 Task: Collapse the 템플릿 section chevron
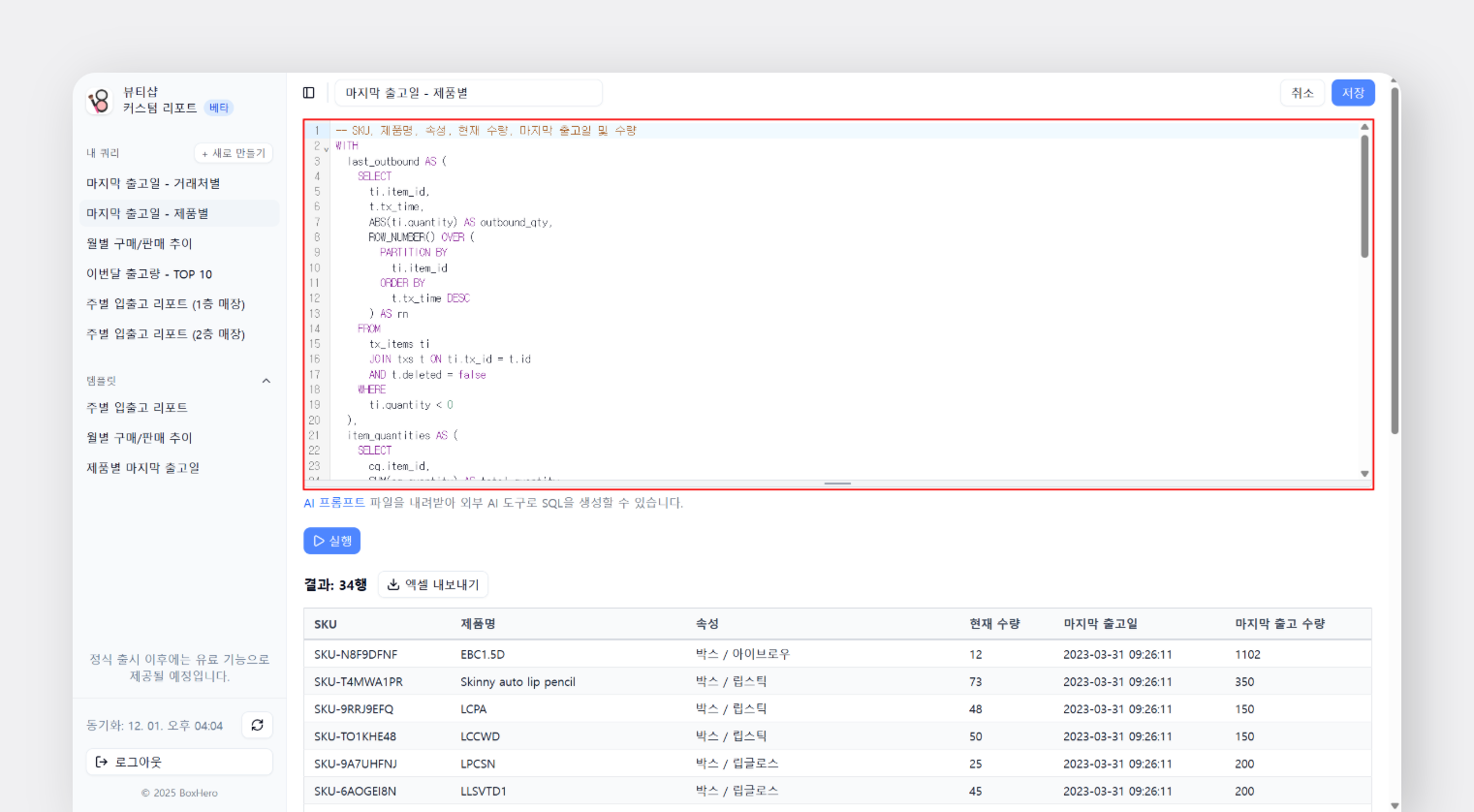click(x=266, y=380)
